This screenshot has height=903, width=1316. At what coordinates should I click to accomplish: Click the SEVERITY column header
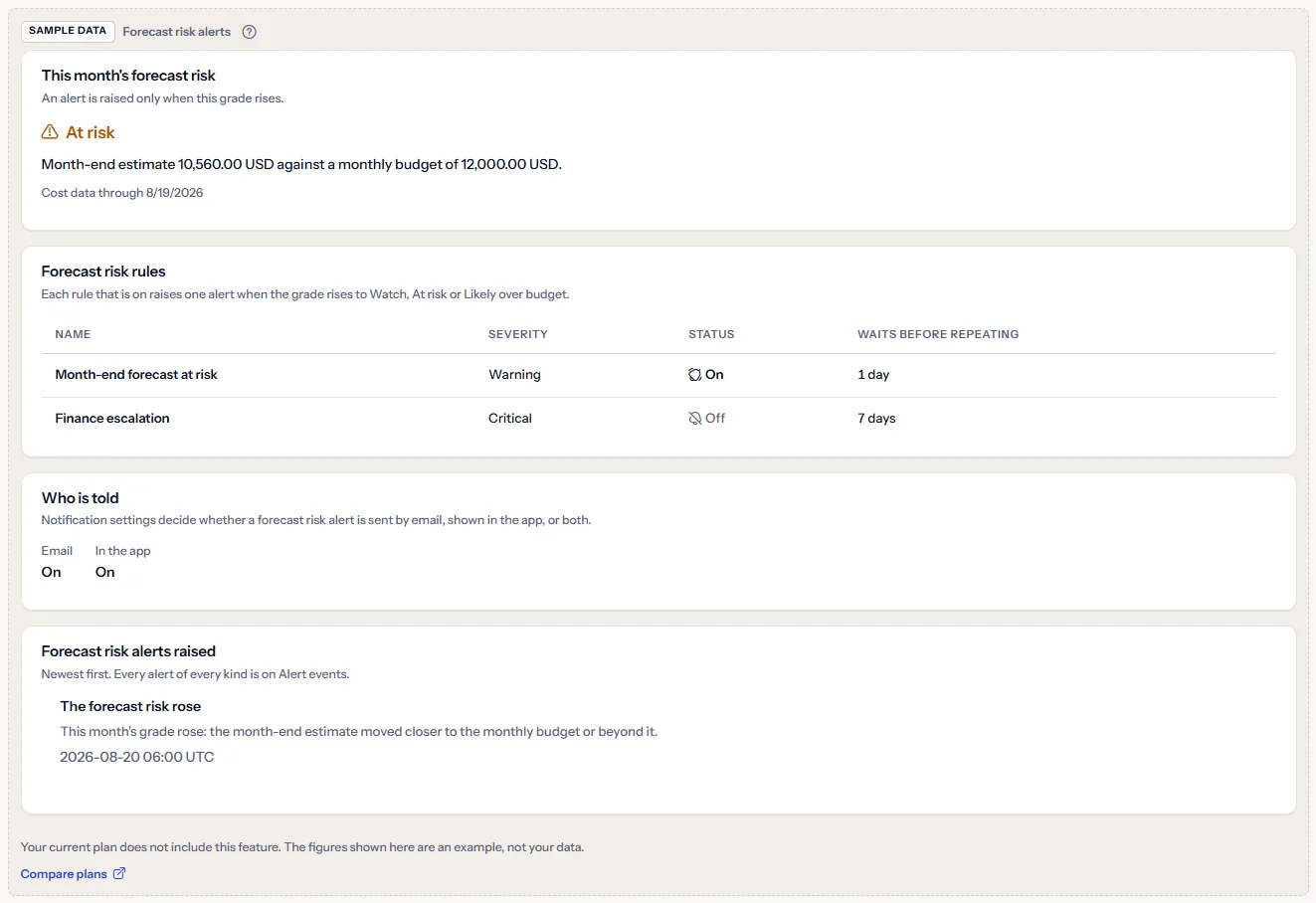(x=518, y=334)
